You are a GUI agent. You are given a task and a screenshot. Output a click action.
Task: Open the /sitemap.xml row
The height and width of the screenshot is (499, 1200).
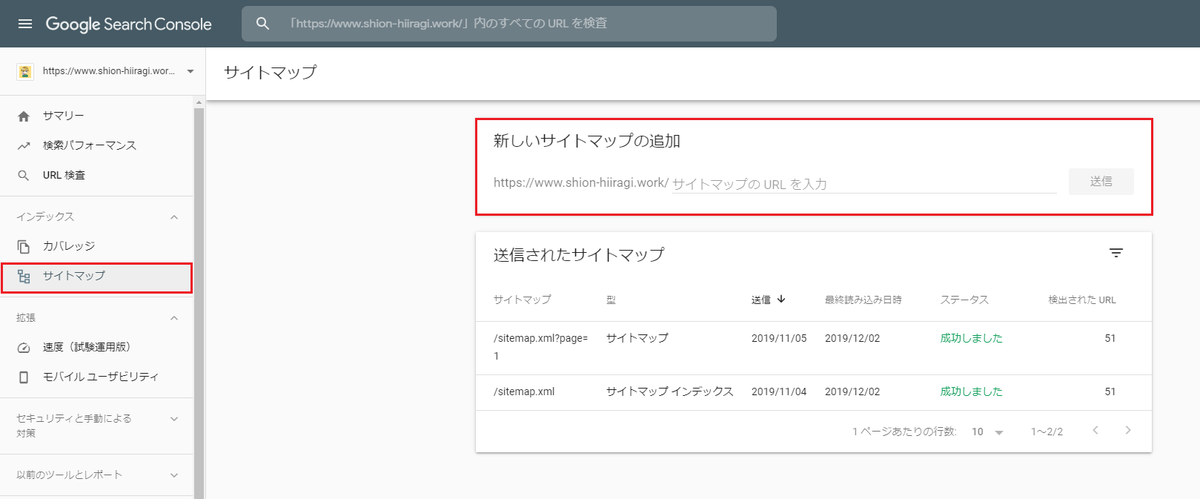813,391
